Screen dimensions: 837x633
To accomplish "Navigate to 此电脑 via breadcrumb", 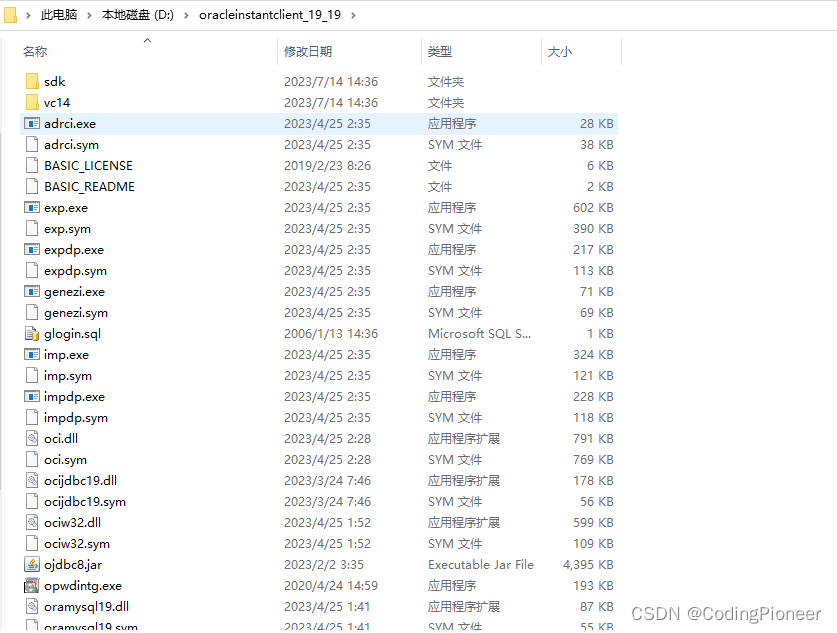I will click(x=57, y=15).
